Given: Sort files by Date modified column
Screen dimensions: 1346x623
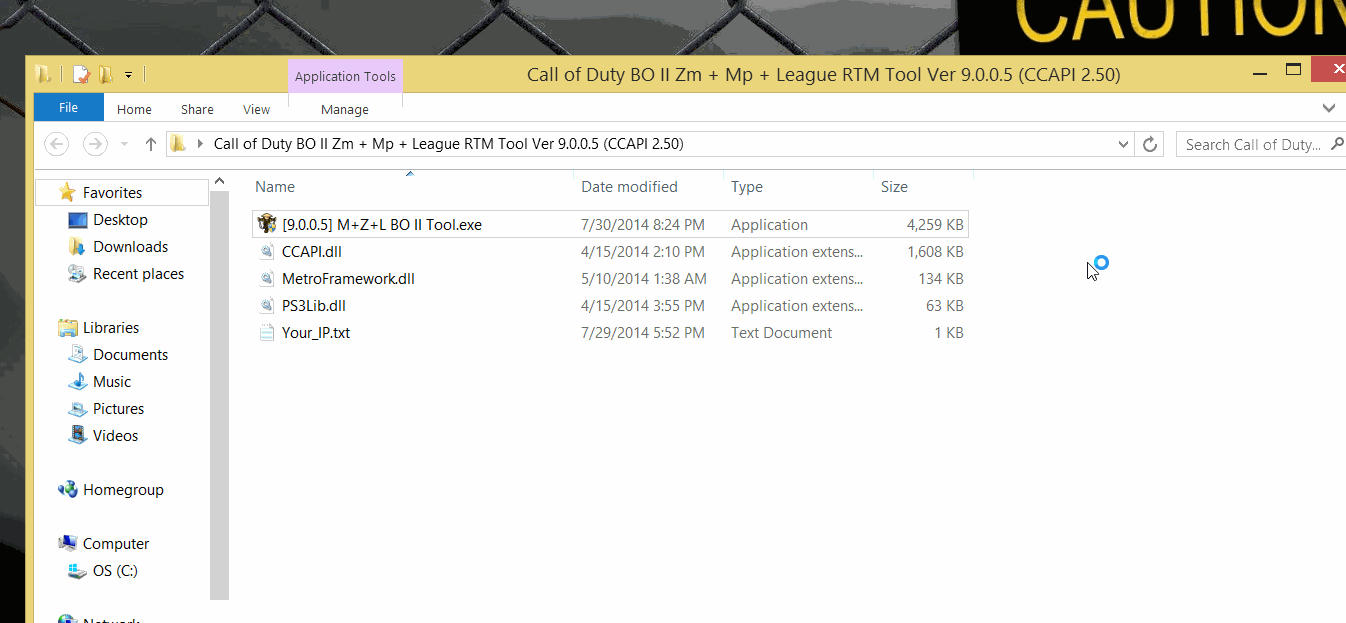Looking at the screenshot, I should (x=629, y=187).
